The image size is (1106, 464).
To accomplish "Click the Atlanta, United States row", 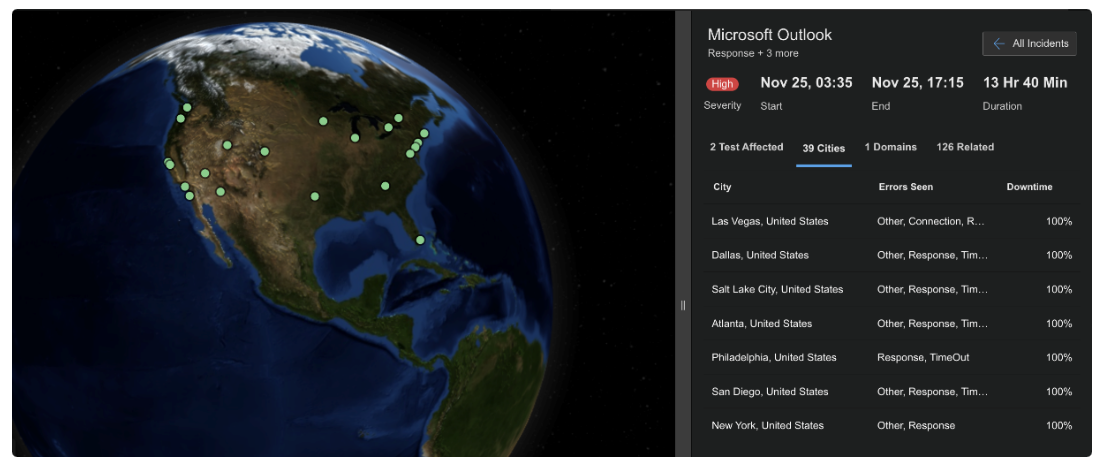I will click(x=761, y=323).
